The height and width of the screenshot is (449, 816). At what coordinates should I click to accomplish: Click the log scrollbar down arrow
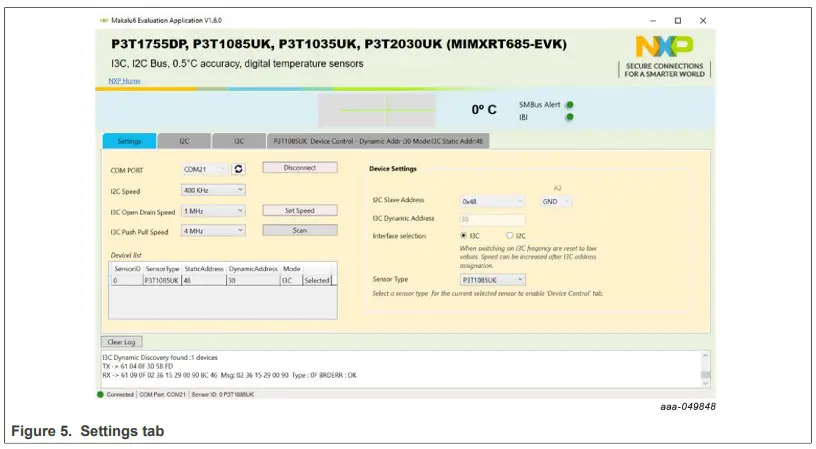705,383
